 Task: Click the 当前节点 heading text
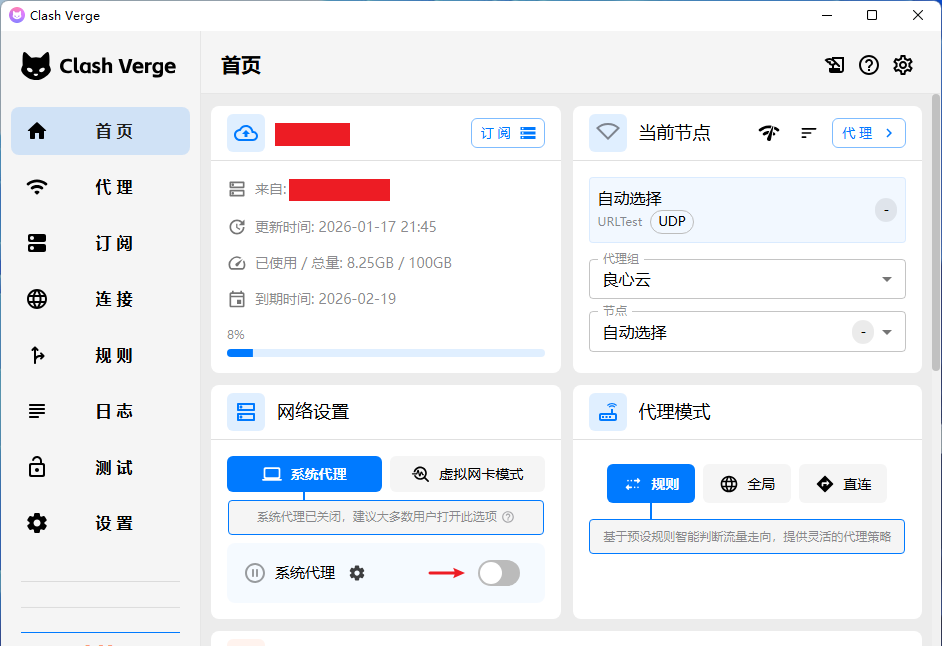(674, 133)
